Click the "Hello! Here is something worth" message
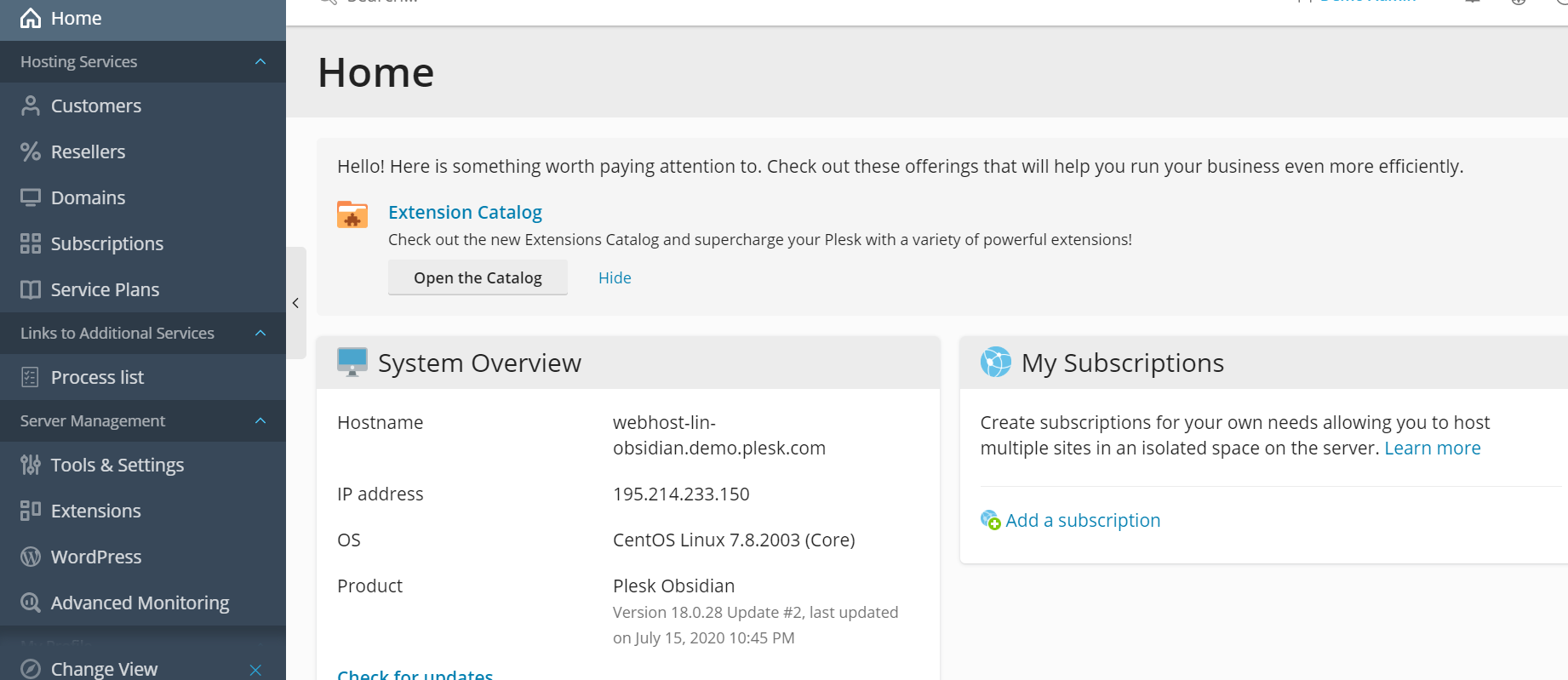Viewport: 1568px width, 680px height. pyautogui.click(x=900, y=166)
